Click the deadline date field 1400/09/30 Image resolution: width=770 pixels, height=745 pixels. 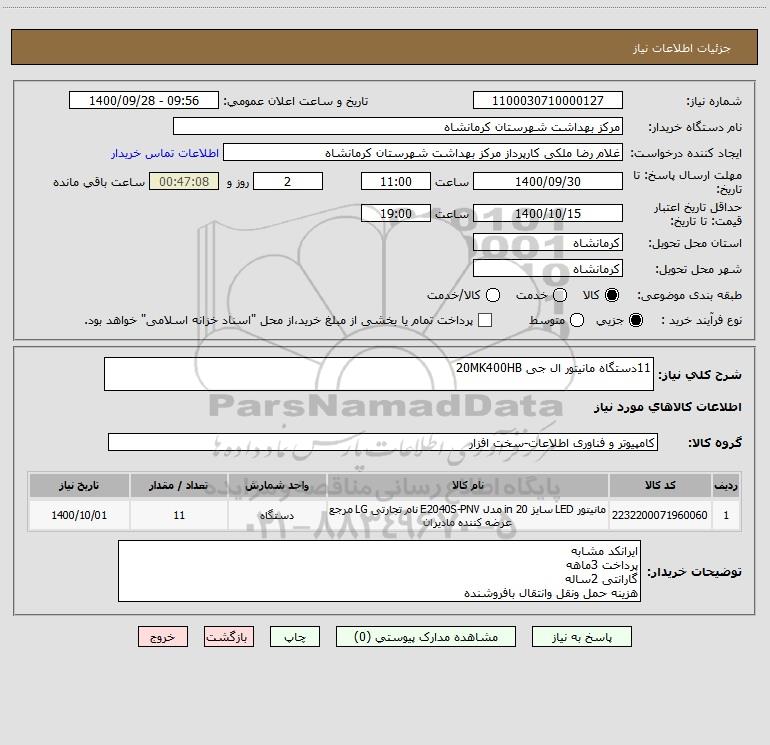(548, 181)
